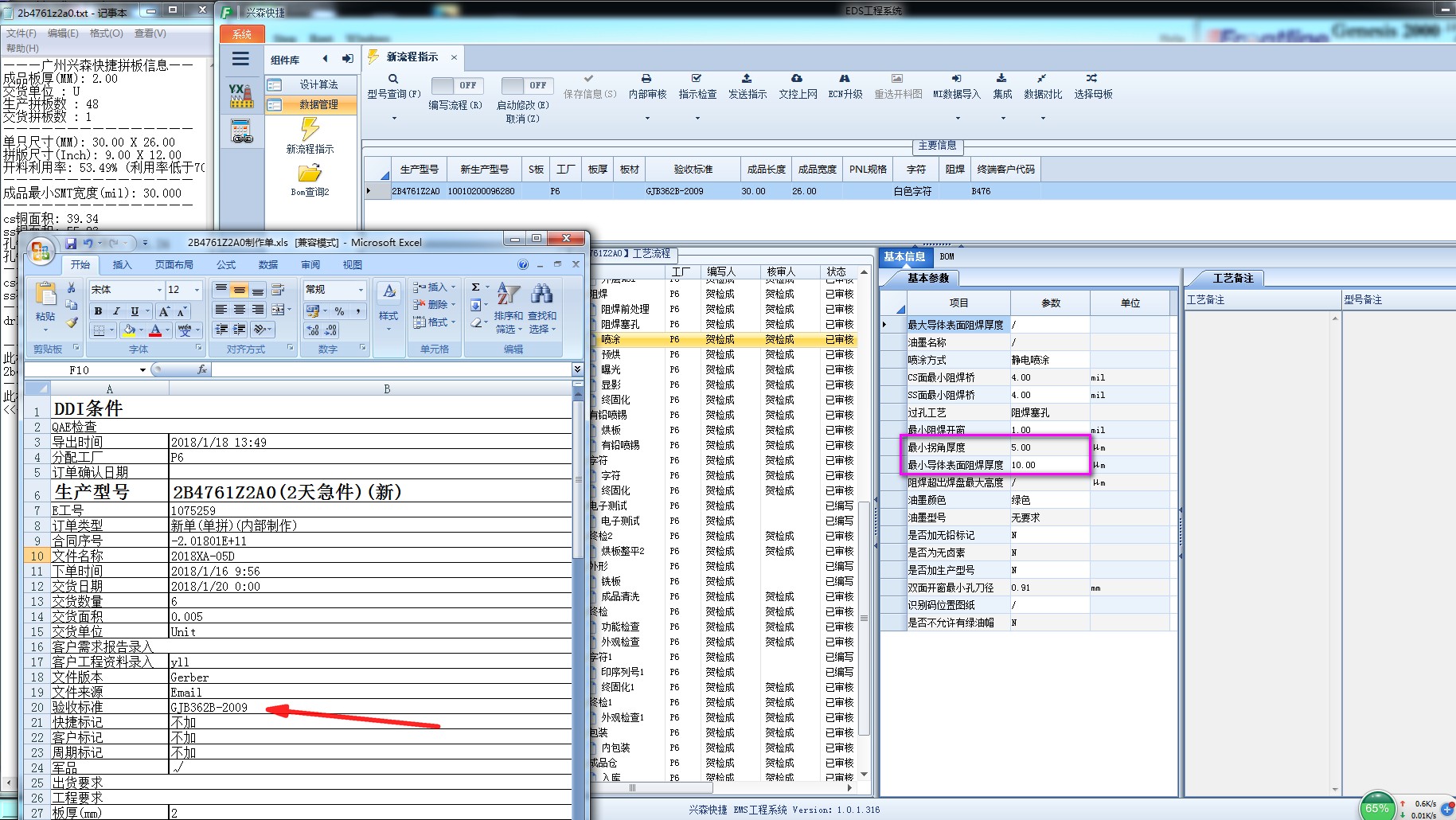Click Excel cell containing GJB362B-2009

point(370,708)
